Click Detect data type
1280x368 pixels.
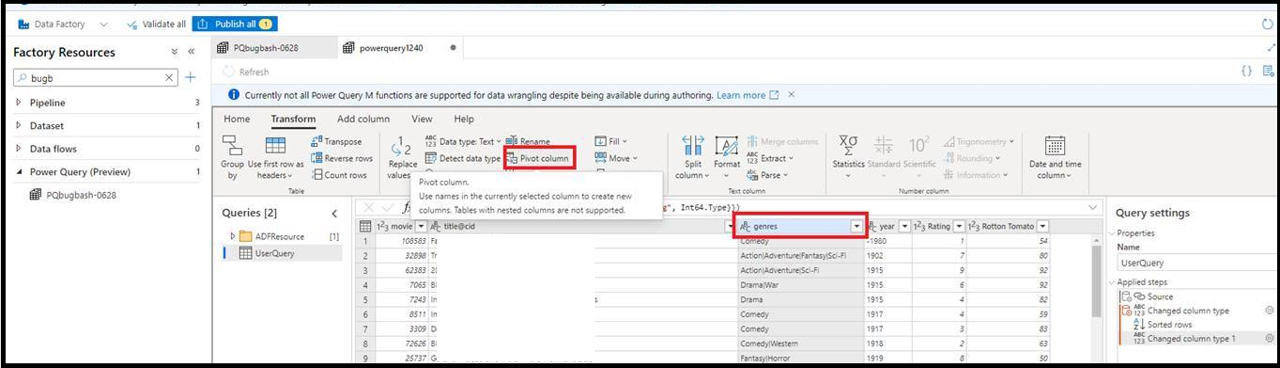(462, 158)
